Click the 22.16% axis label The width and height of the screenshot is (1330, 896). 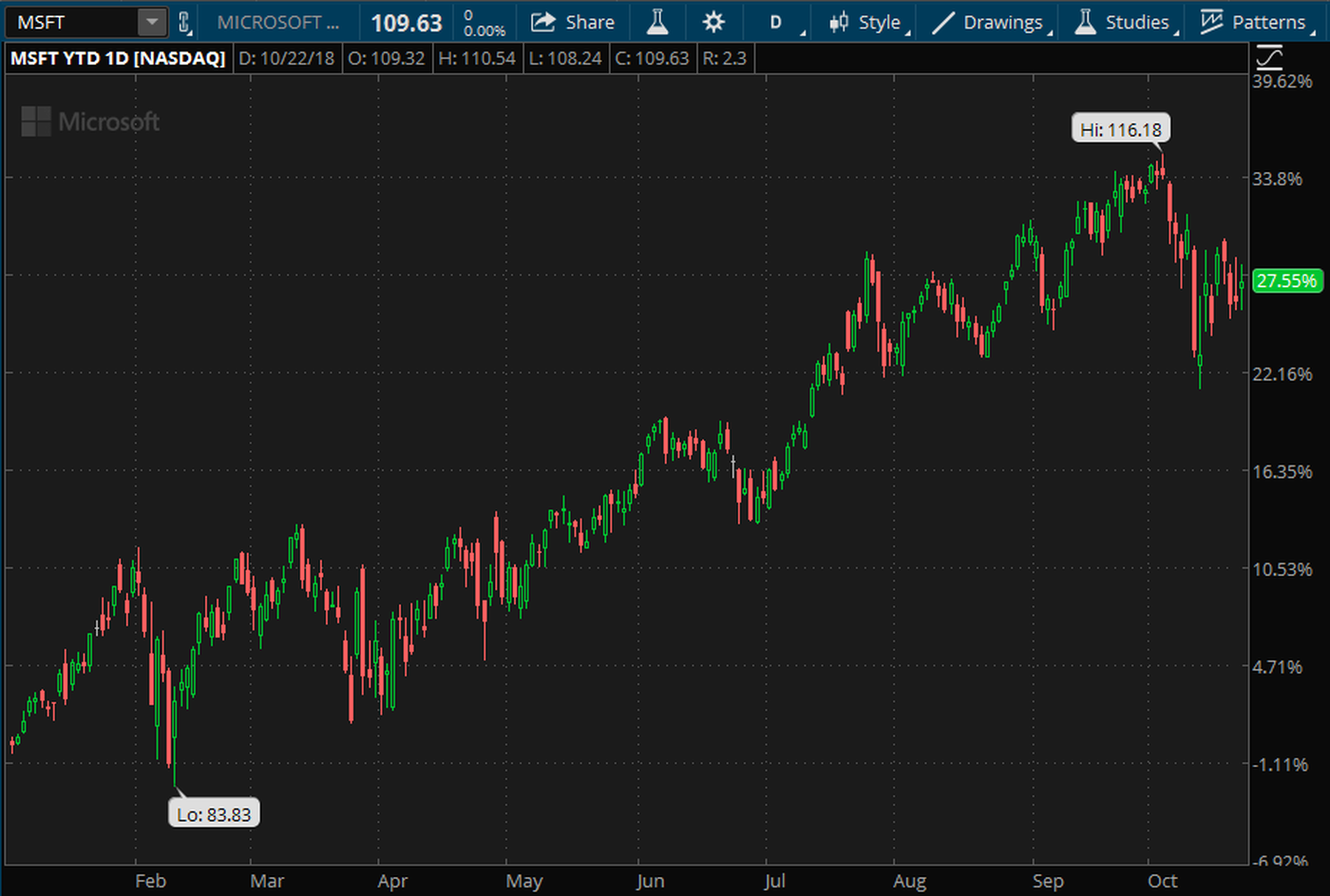[x=1282, y=373]
